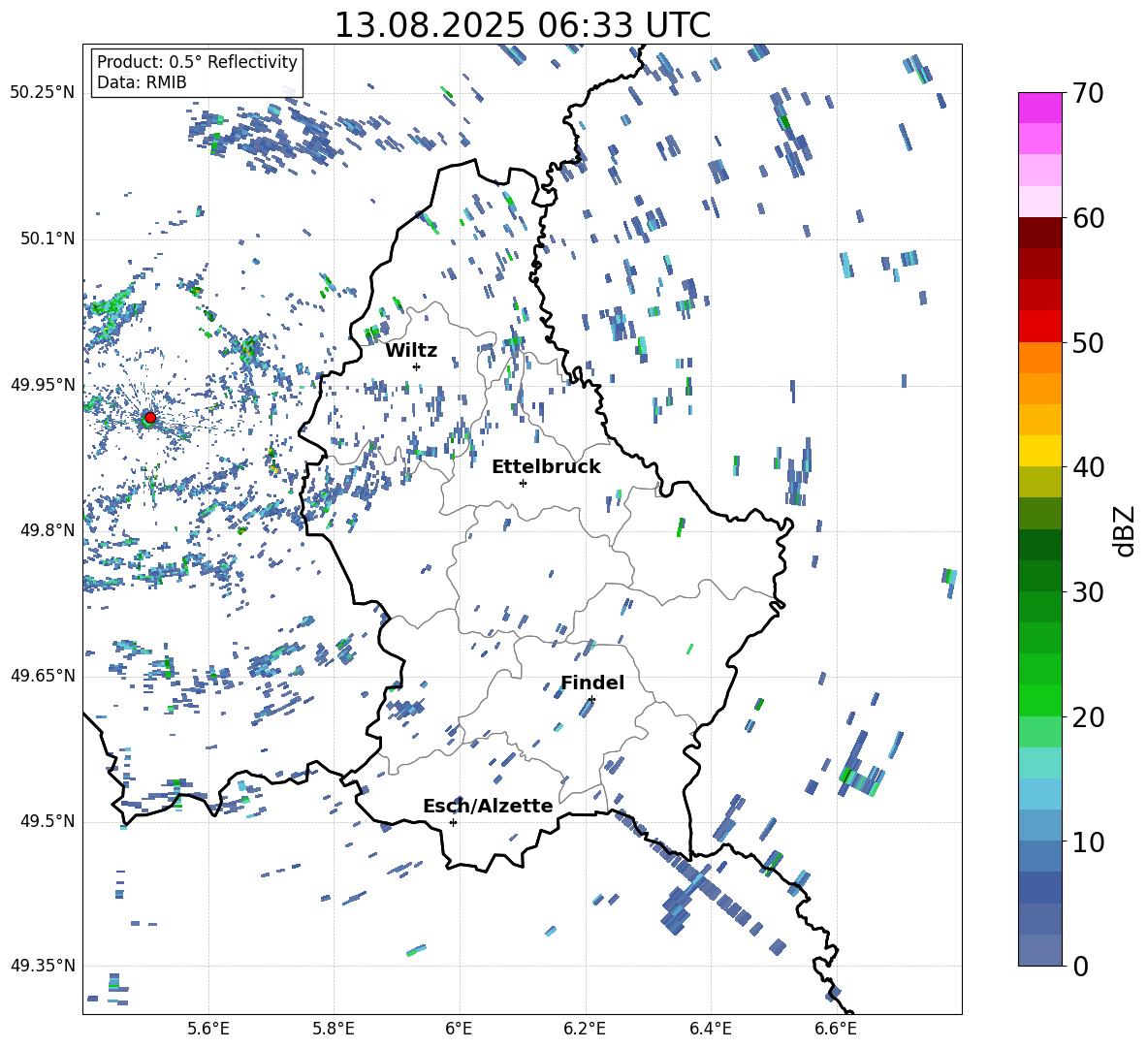Click the yellow colorbar segment at 40

coord(1039,451)
